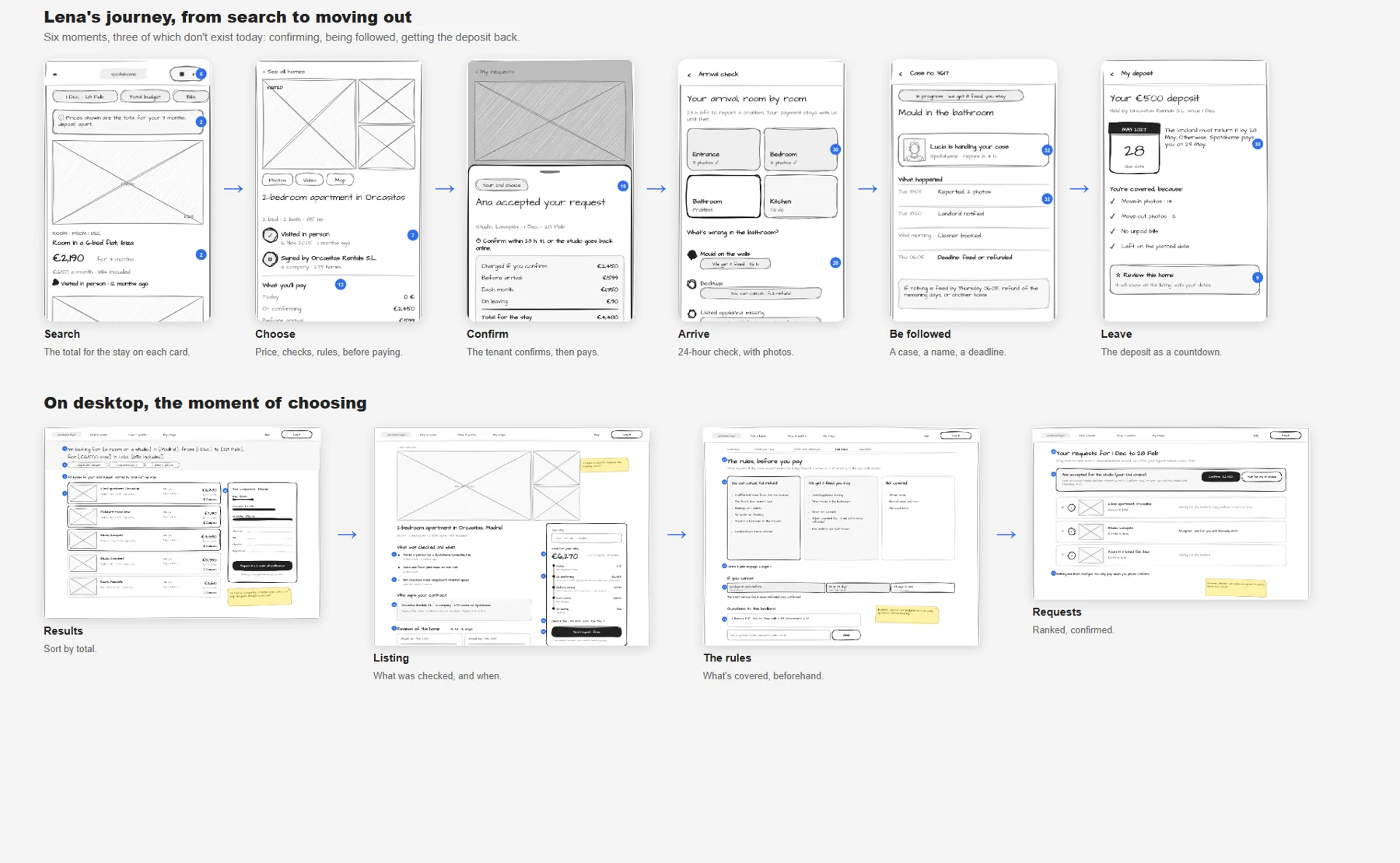Click 'Landlord notified' timeline entry
Viewport: 1400px width, 863px height.
click(x=961, y=213)
